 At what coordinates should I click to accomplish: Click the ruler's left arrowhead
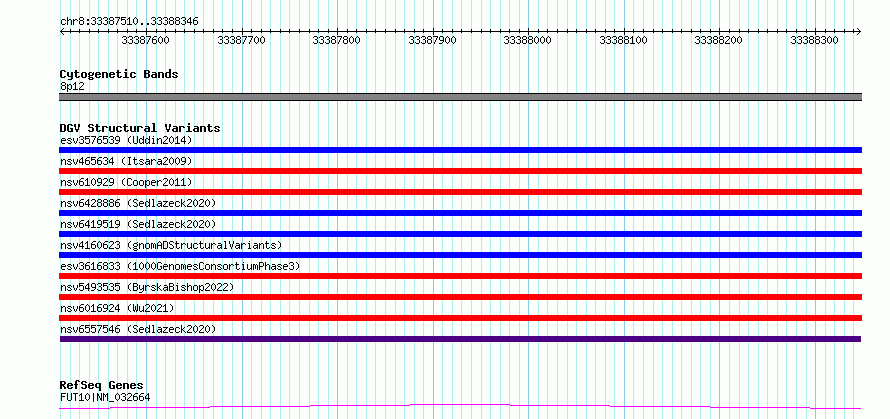coord(62,32)
